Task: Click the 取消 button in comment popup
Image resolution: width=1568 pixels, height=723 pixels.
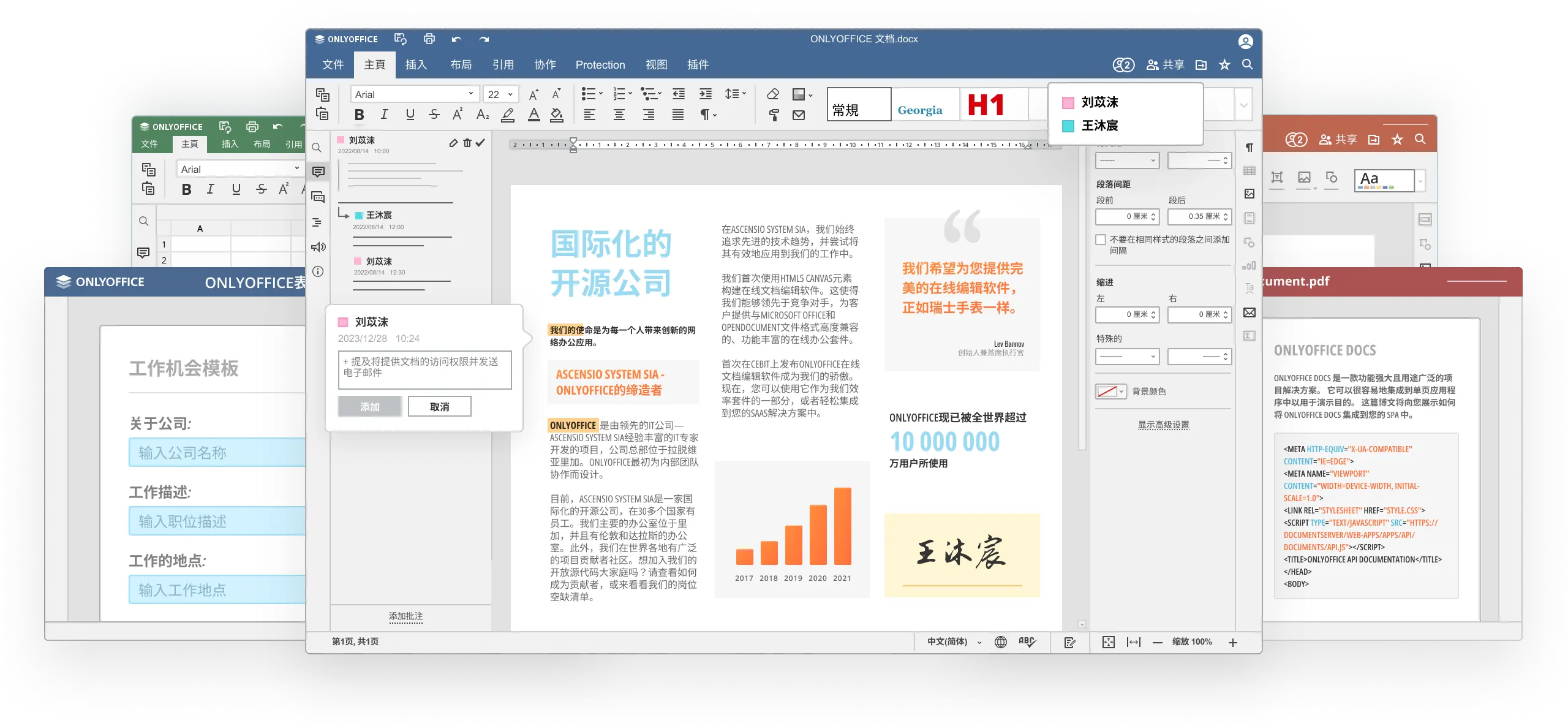Action: pos(439,407)
